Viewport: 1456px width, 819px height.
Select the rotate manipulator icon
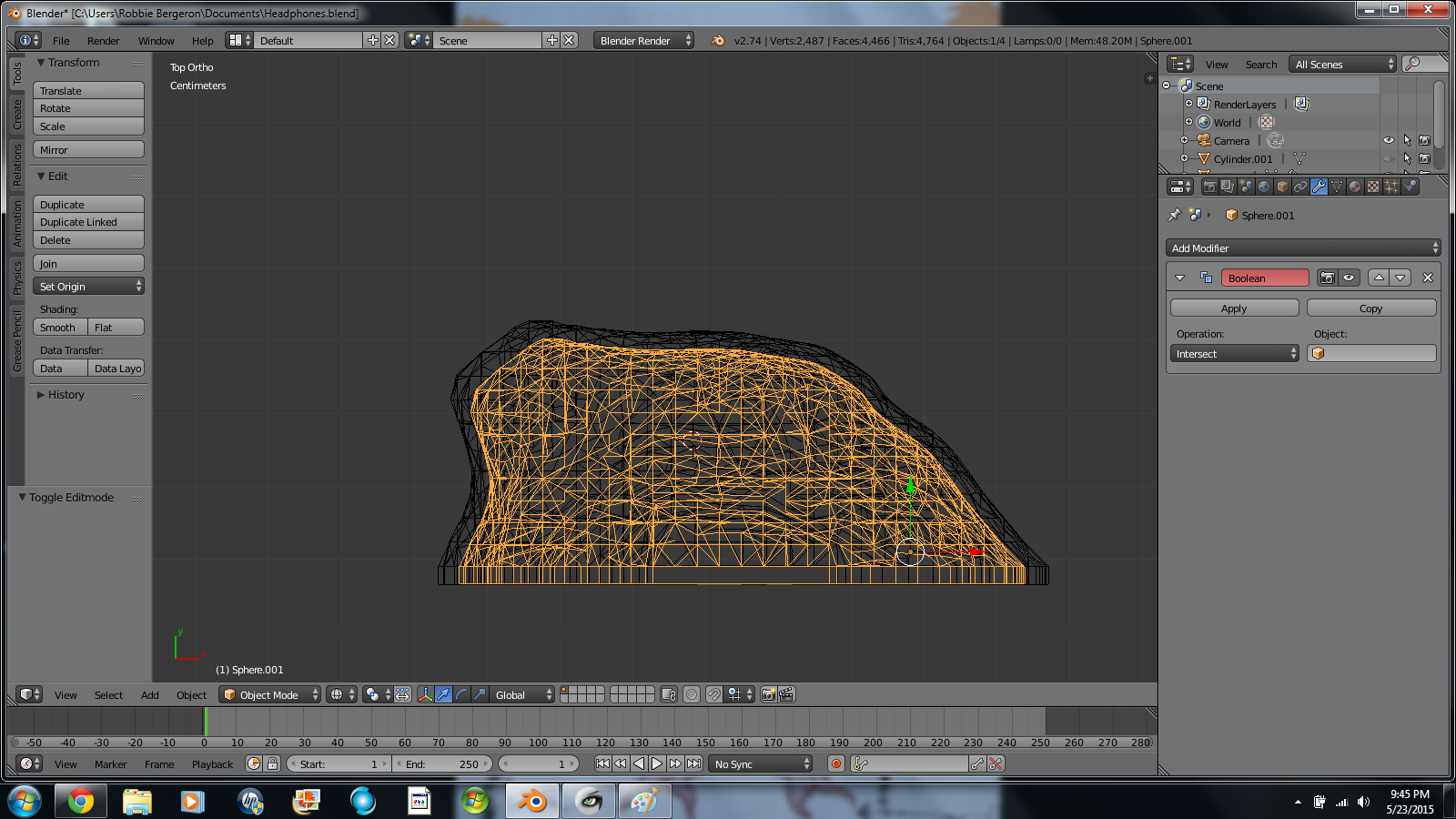tap(461, 694)
